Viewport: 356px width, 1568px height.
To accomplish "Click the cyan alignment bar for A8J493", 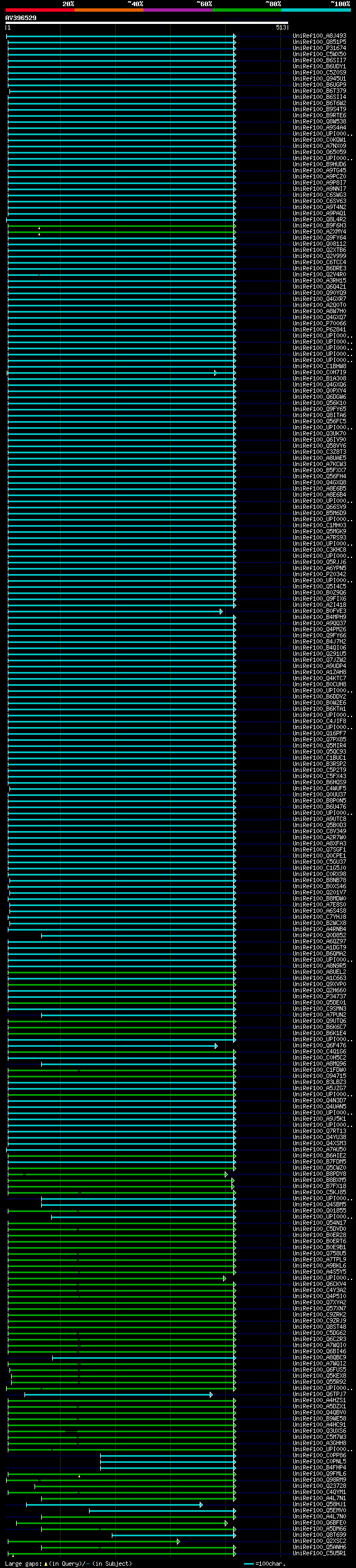I will pos(121,36).
